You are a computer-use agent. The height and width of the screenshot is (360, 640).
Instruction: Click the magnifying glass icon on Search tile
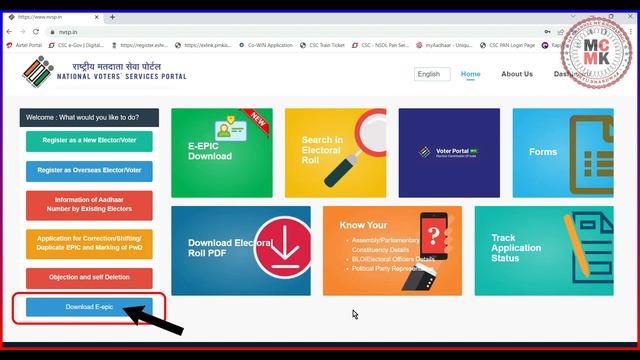pyautogui.click(x=356, y=149)
